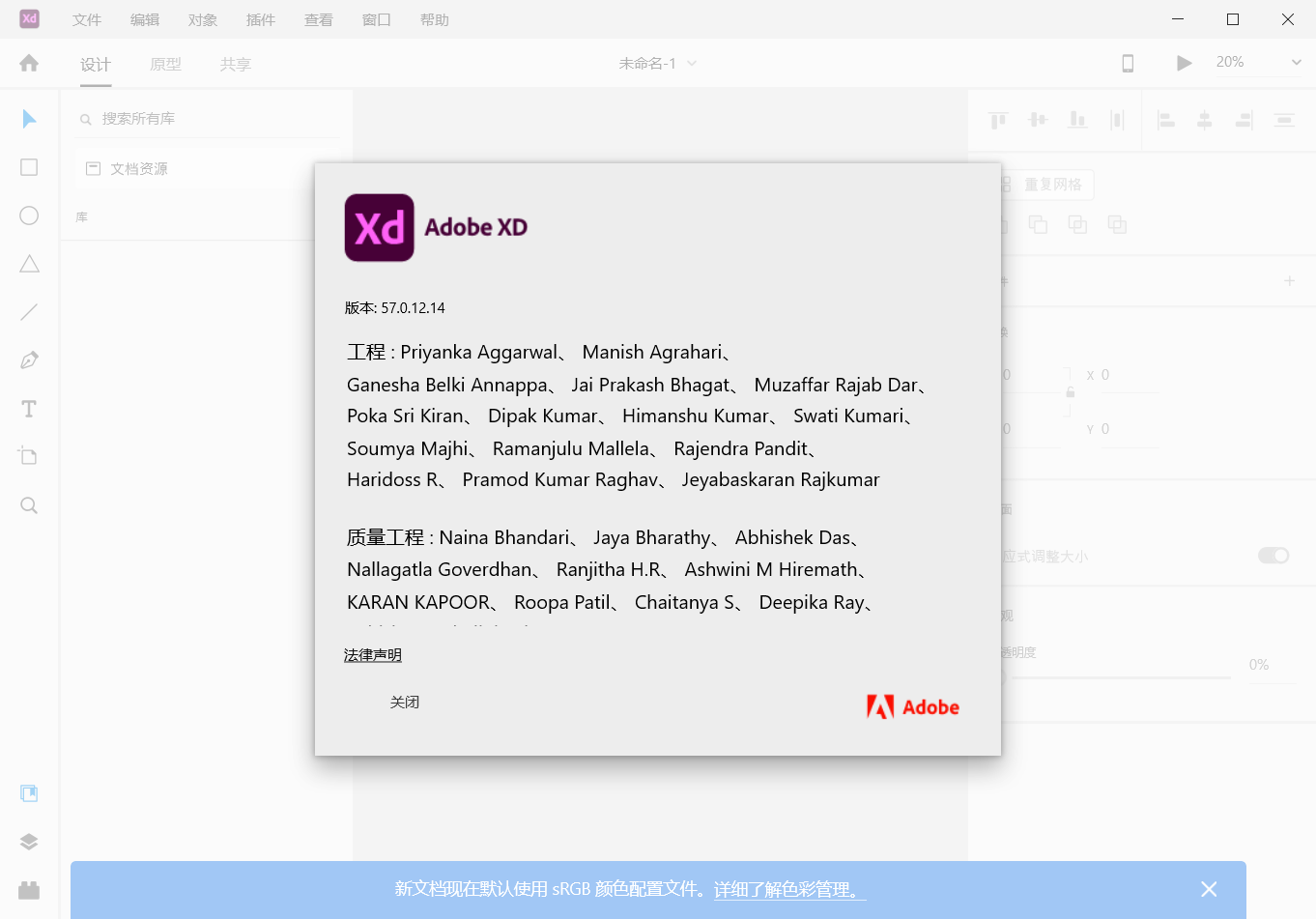Viewport: 1316px width, 919px height.
Task: Click the intersect boolean operation icon
Action: point(1077,224)
